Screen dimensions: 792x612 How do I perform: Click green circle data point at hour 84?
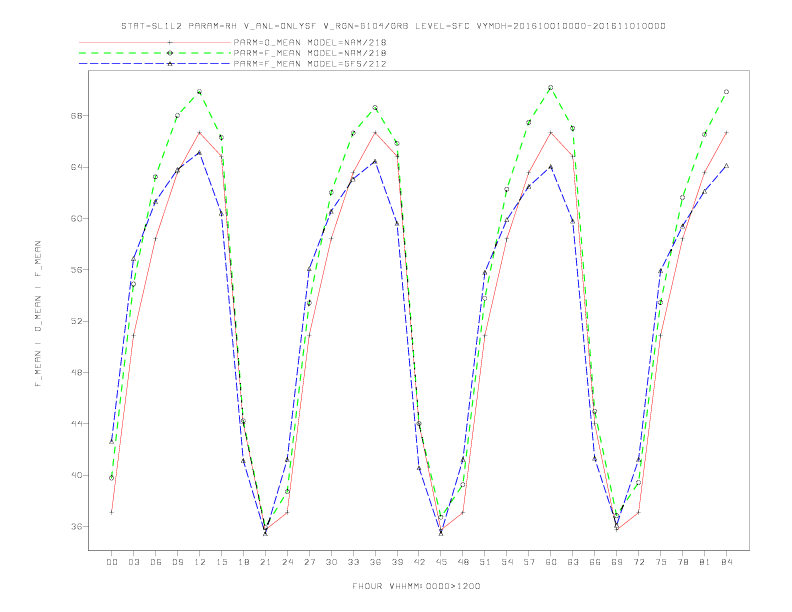click(x=727, y=92)
